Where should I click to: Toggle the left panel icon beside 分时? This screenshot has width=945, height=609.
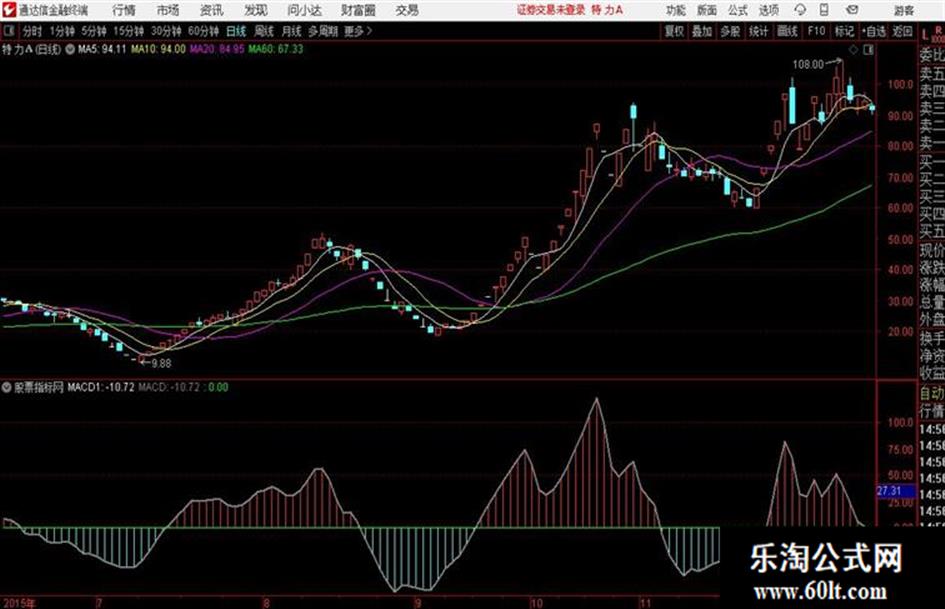tap(8, 31)
